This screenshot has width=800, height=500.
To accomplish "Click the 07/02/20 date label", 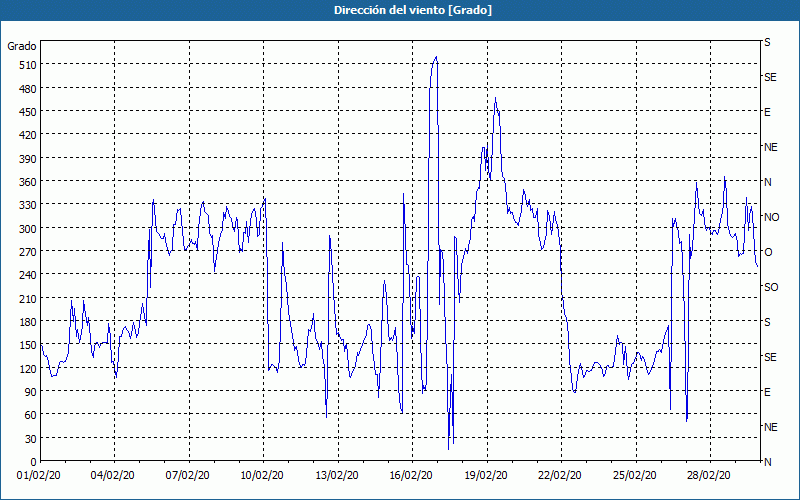I will [188, 476].
